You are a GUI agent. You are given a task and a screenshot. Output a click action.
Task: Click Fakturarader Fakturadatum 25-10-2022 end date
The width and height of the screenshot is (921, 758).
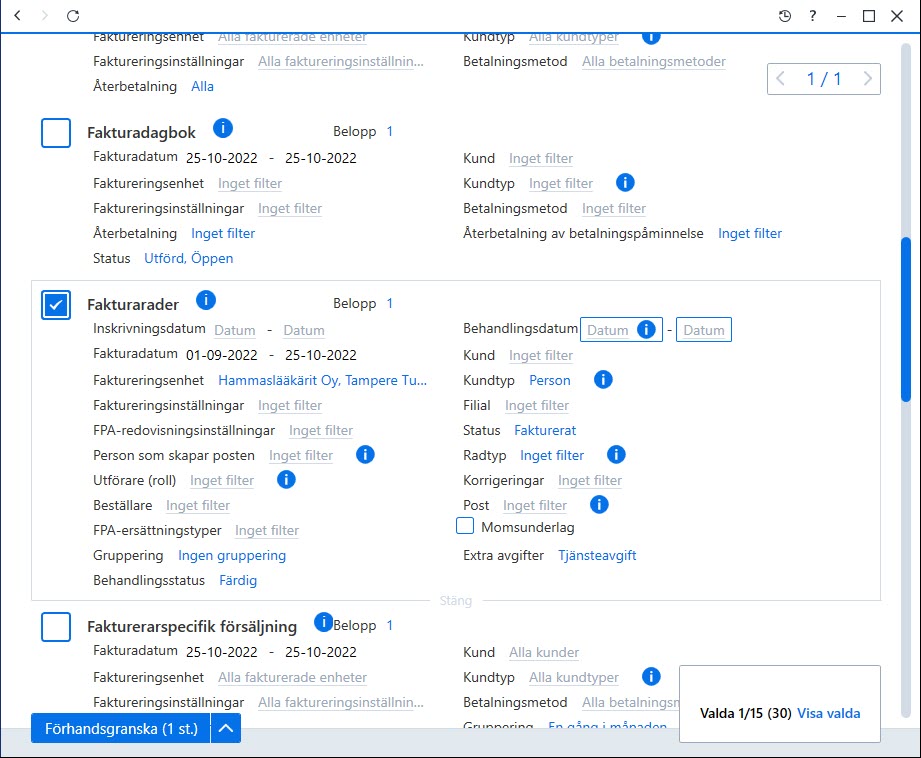coord(321,355)
